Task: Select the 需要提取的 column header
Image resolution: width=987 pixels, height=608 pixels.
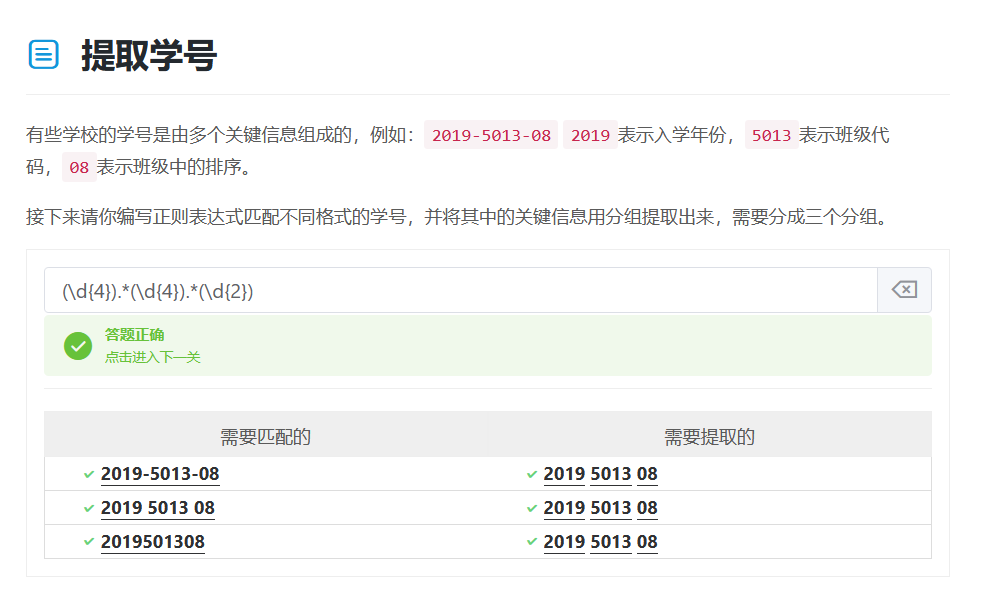Action: (709, 436)
